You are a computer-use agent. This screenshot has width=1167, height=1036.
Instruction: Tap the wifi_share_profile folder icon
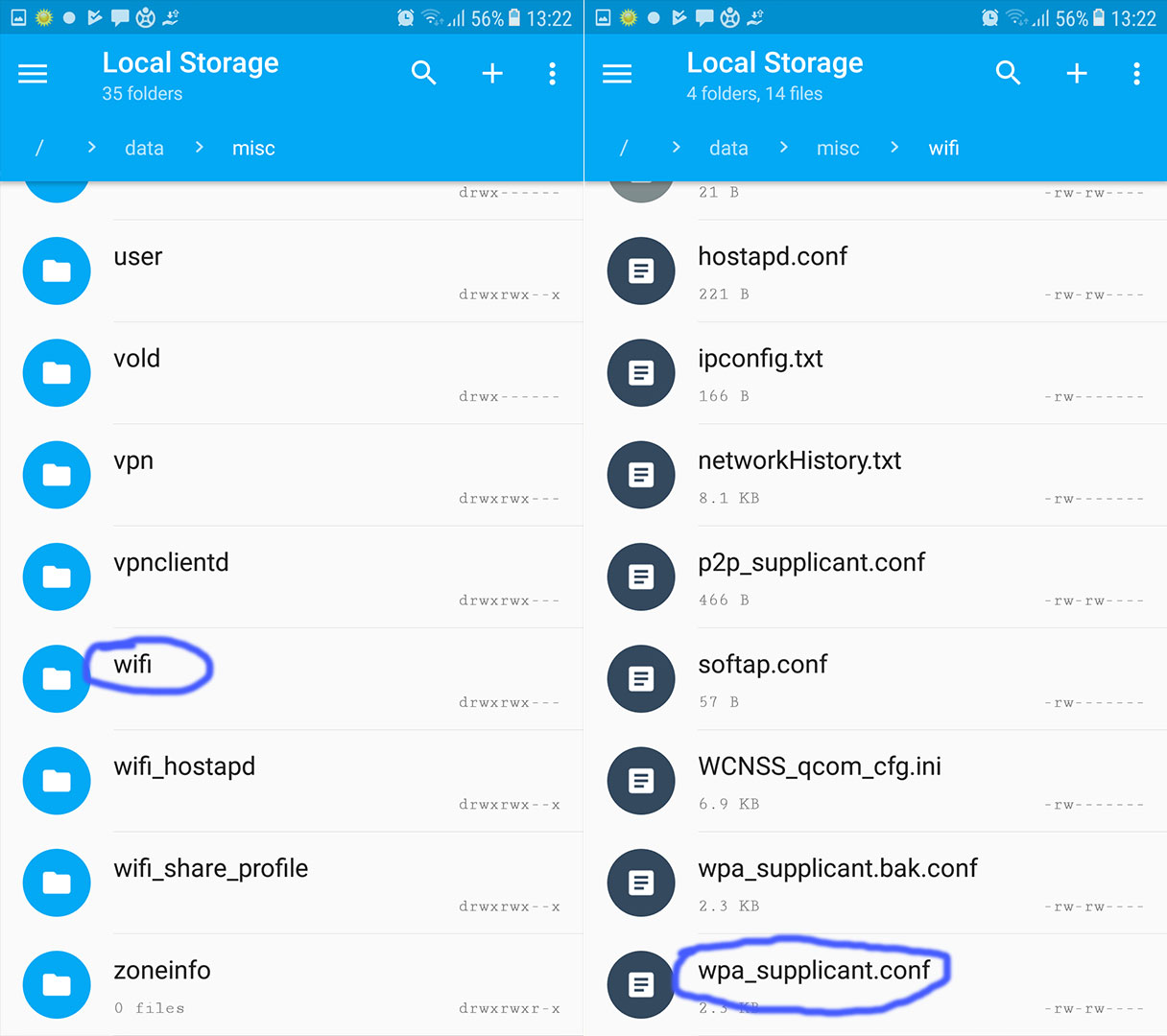pyautogui.click(x=57, y=883)
